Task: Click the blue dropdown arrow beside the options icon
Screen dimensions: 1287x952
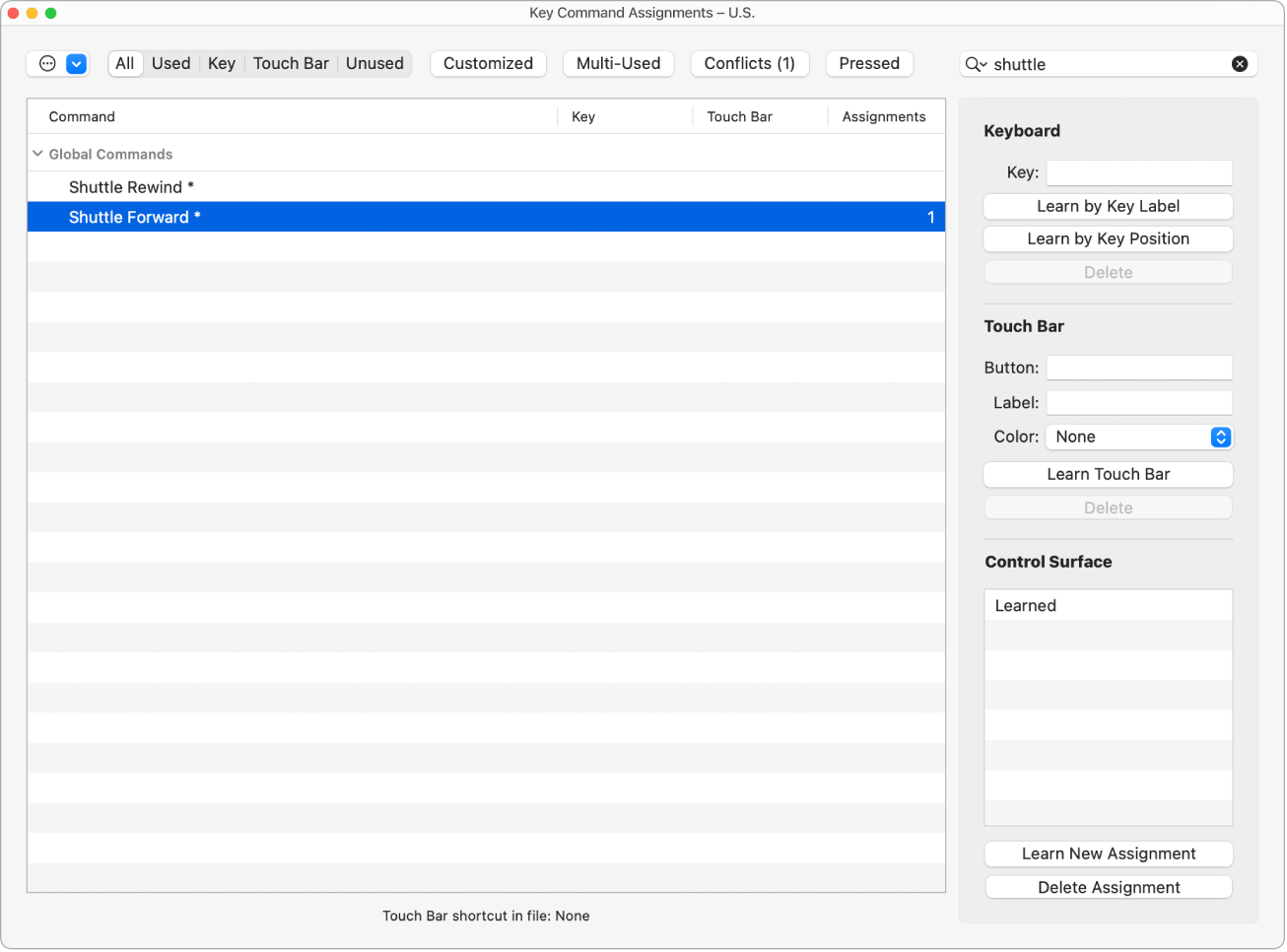Action: click(77, 64)
